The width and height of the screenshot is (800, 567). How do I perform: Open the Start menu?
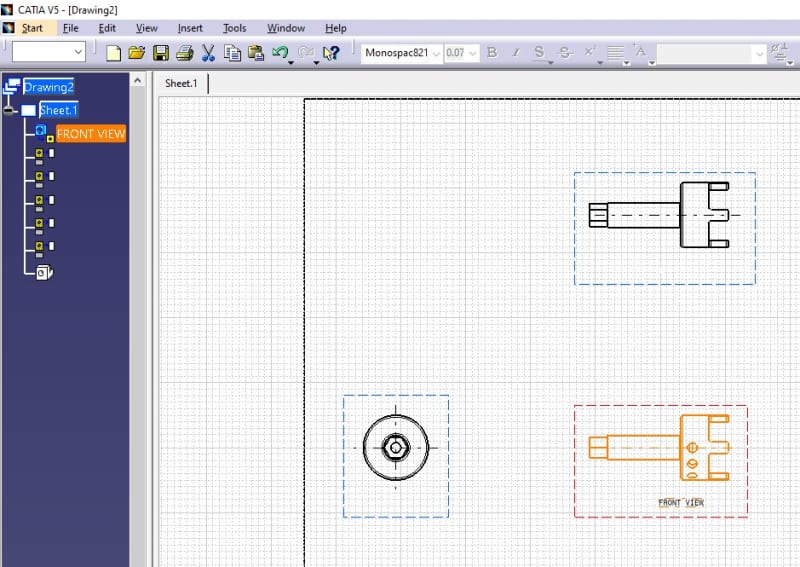[32, 28]
